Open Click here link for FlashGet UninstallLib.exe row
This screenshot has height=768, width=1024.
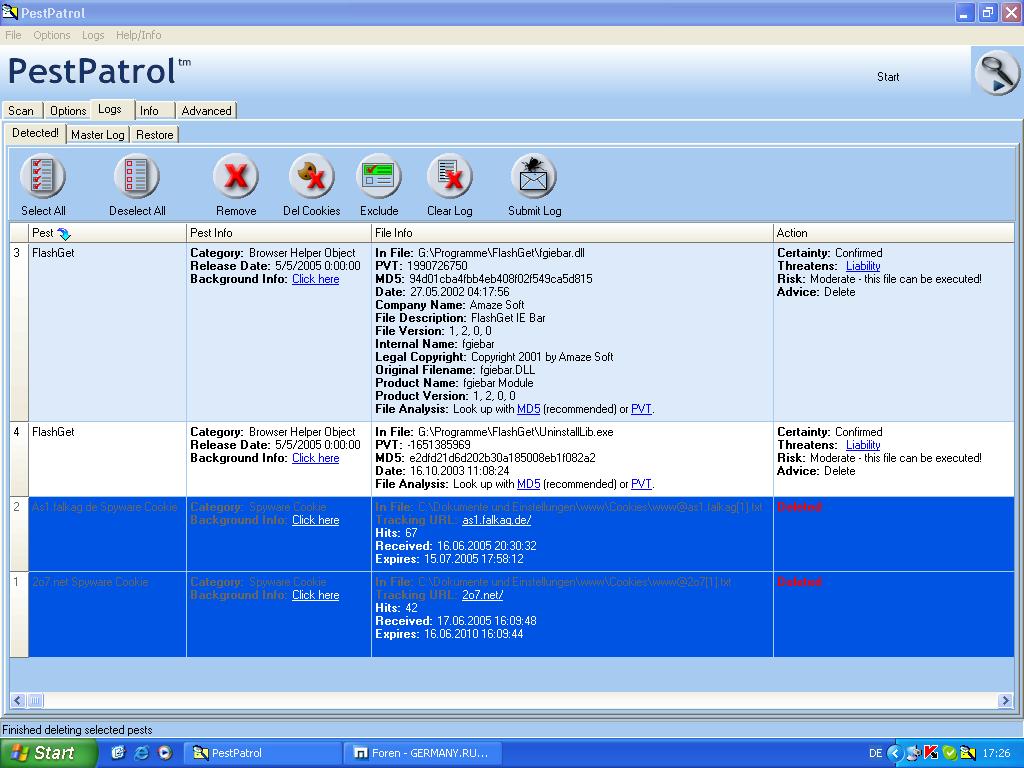pyautogui.click(x=315, y=458)
